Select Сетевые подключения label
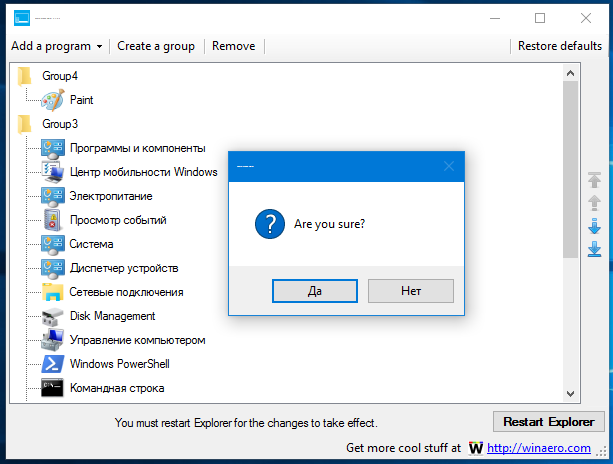The image size is (613, 464). [126, 292]
